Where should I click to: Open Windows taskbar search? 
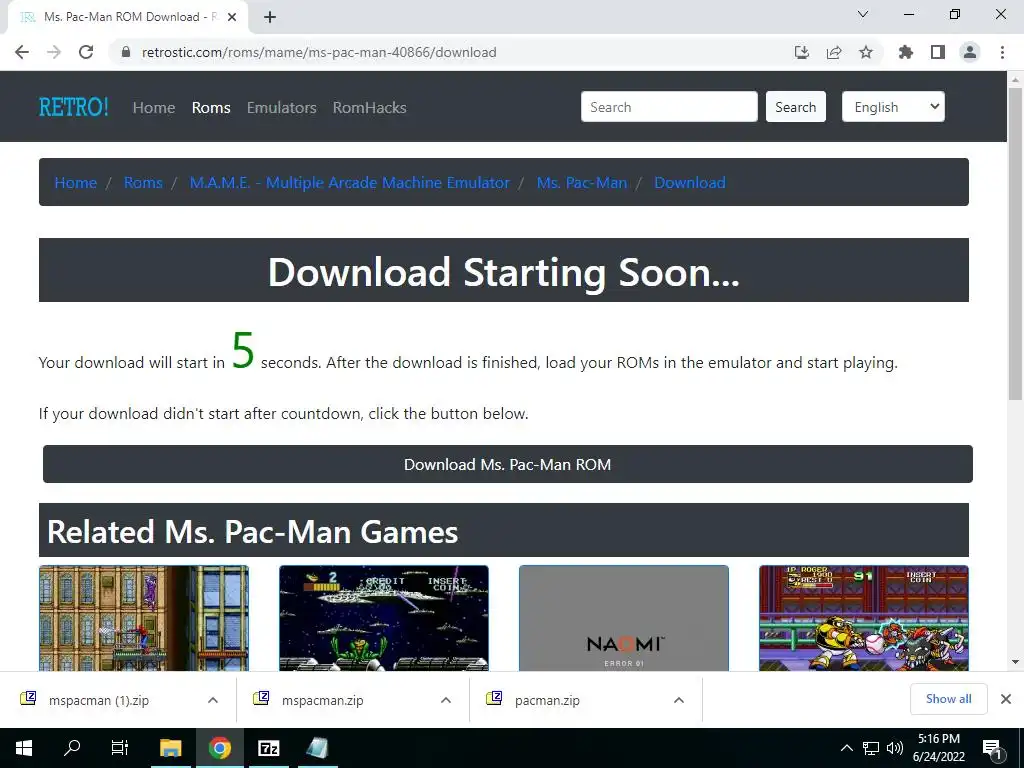click(72, 748)
